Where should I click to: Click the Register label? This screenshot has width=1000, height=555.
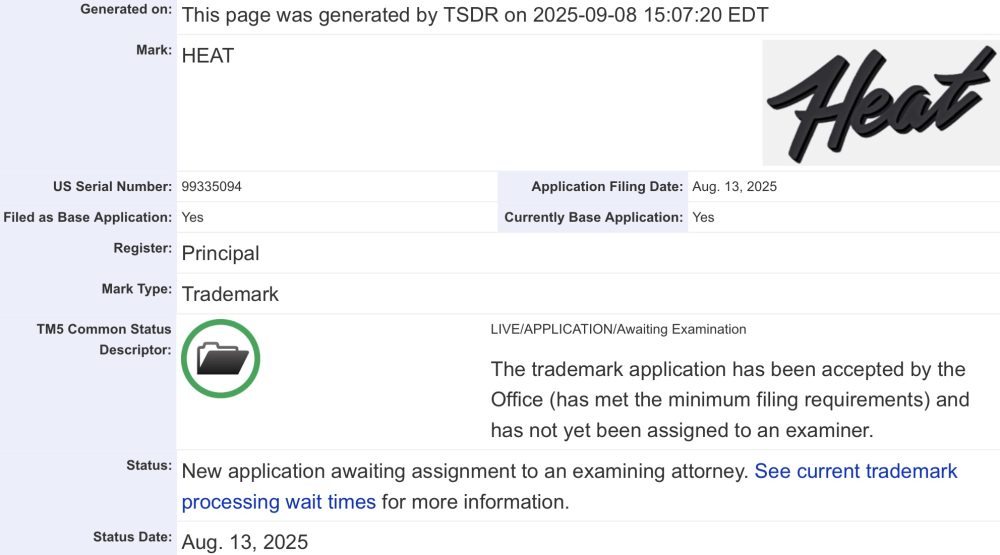pyautogui.click(x=143, y=248)
